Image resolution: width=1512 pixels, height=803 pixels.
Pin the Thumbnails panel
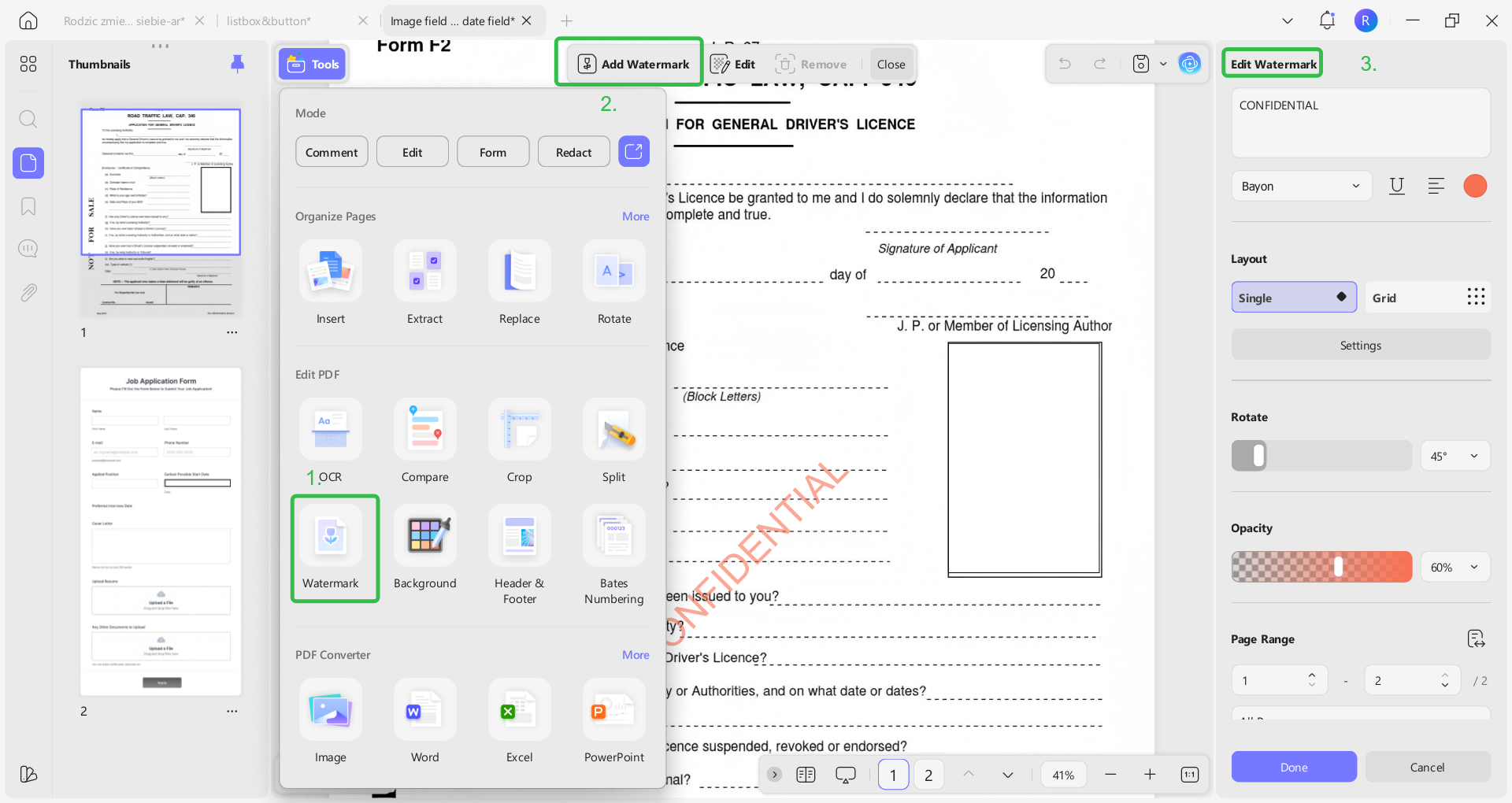(237, 64)
